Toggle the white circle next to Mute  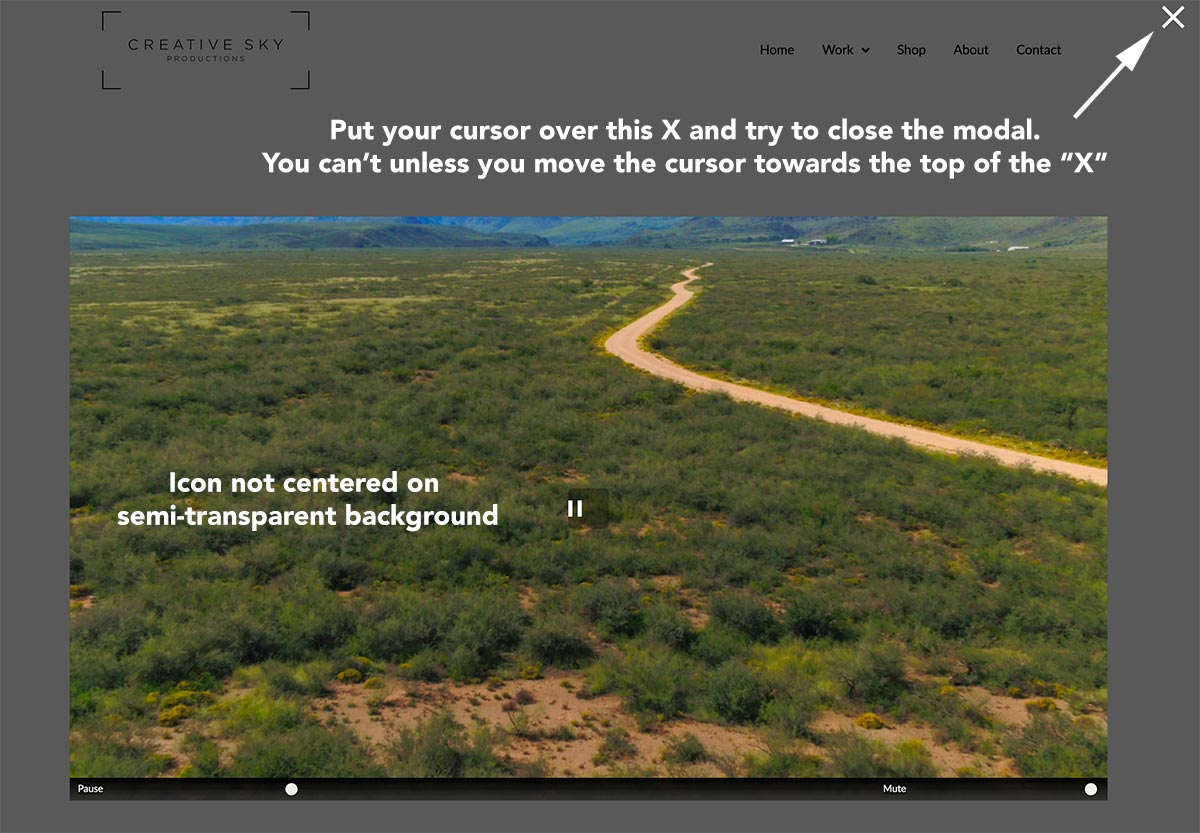[1090, 789]
